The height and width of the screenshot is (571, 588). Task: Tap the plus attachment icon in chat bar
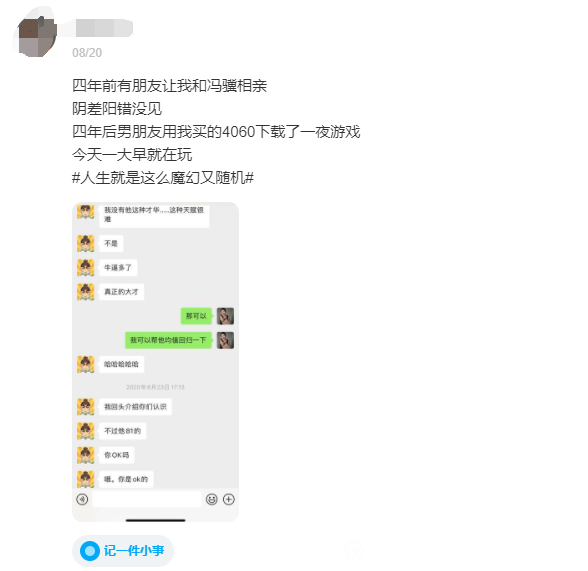coord(229,499)
